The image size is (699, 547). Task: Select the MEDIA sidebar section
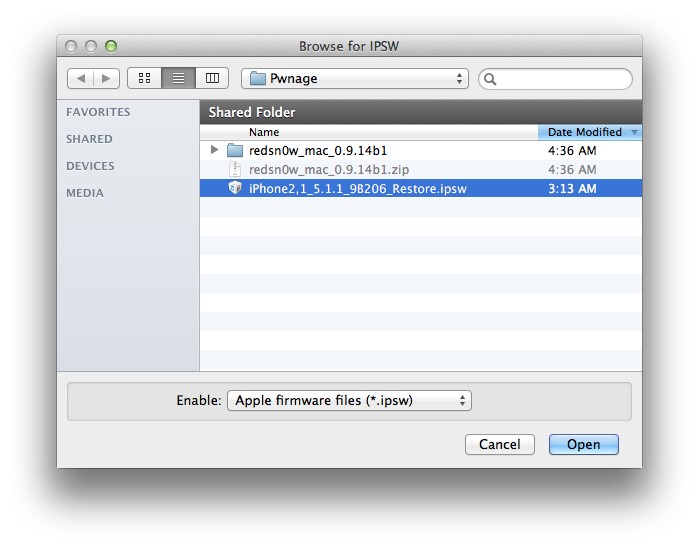(85, 193)
